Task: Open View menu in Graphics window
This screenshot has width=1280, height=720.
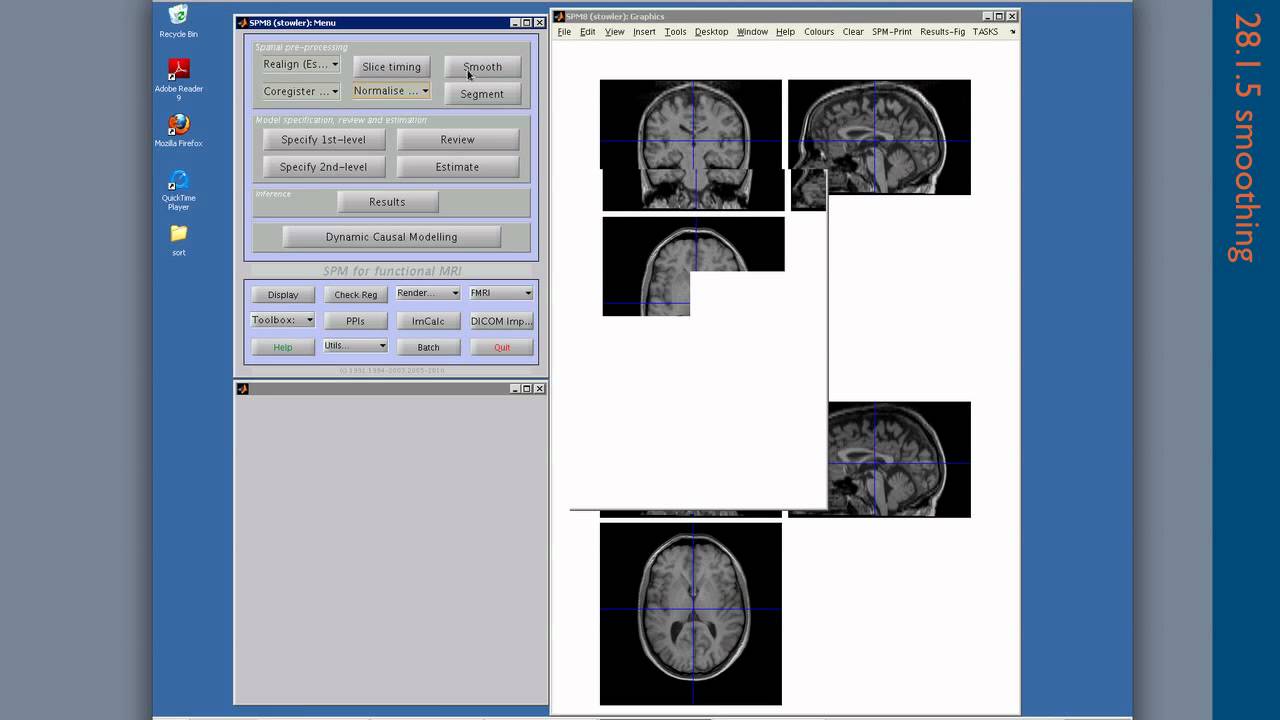Action: pos(614,32)
